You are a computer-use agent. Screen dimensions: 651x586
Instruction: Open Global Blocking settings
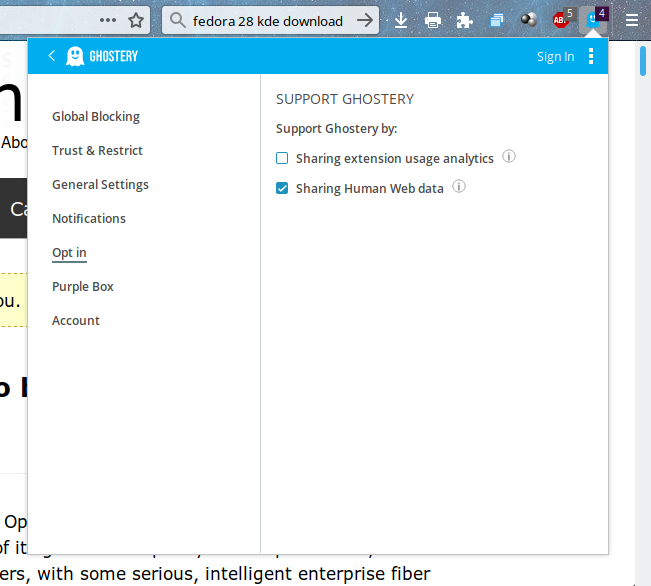(96, 117)
